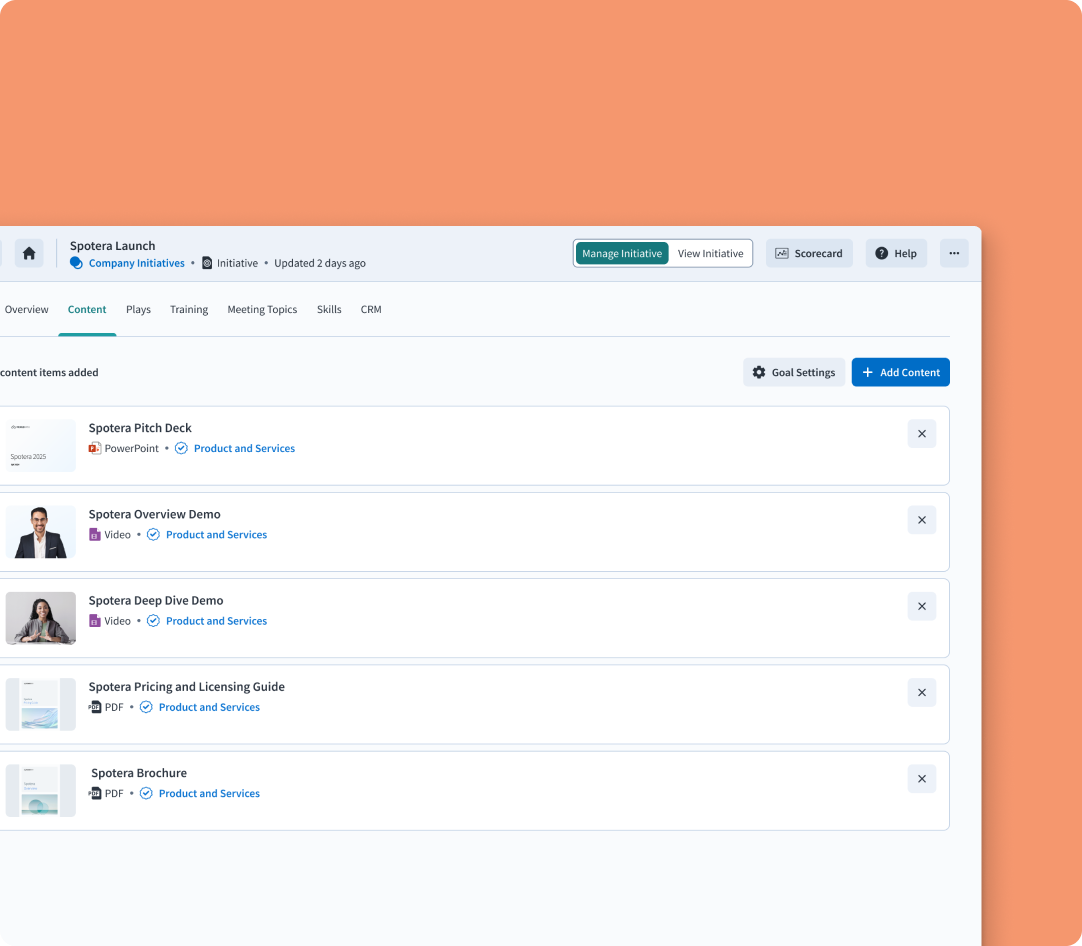The image size is (1082, 946).
Task: Open Spotera Overview Demo video thumbnail
Action: [x=41, y=532]
